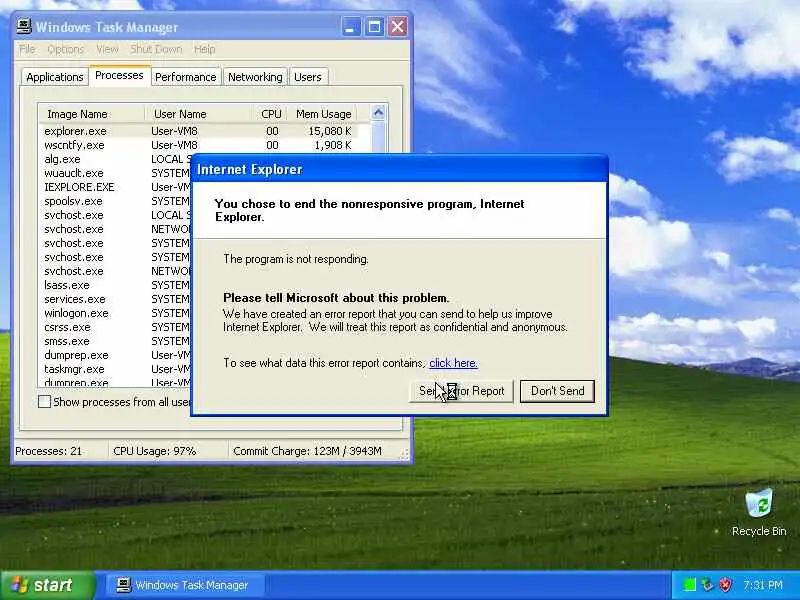The width and height of the screenshot is (800, 600).
Task: Select the lsass.exe process row
Action: pyautogui.click(x=116, y=285)
